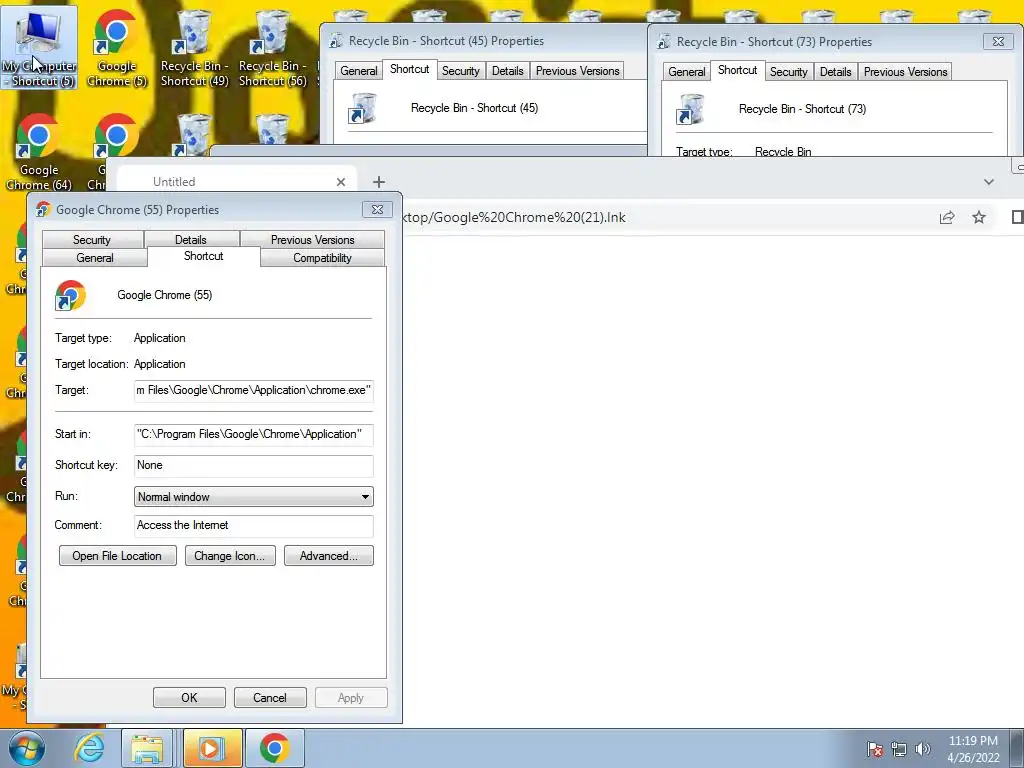Click the Chrome share page icon
Viewport: 1024px width, 768px height.
click(947, 217)
